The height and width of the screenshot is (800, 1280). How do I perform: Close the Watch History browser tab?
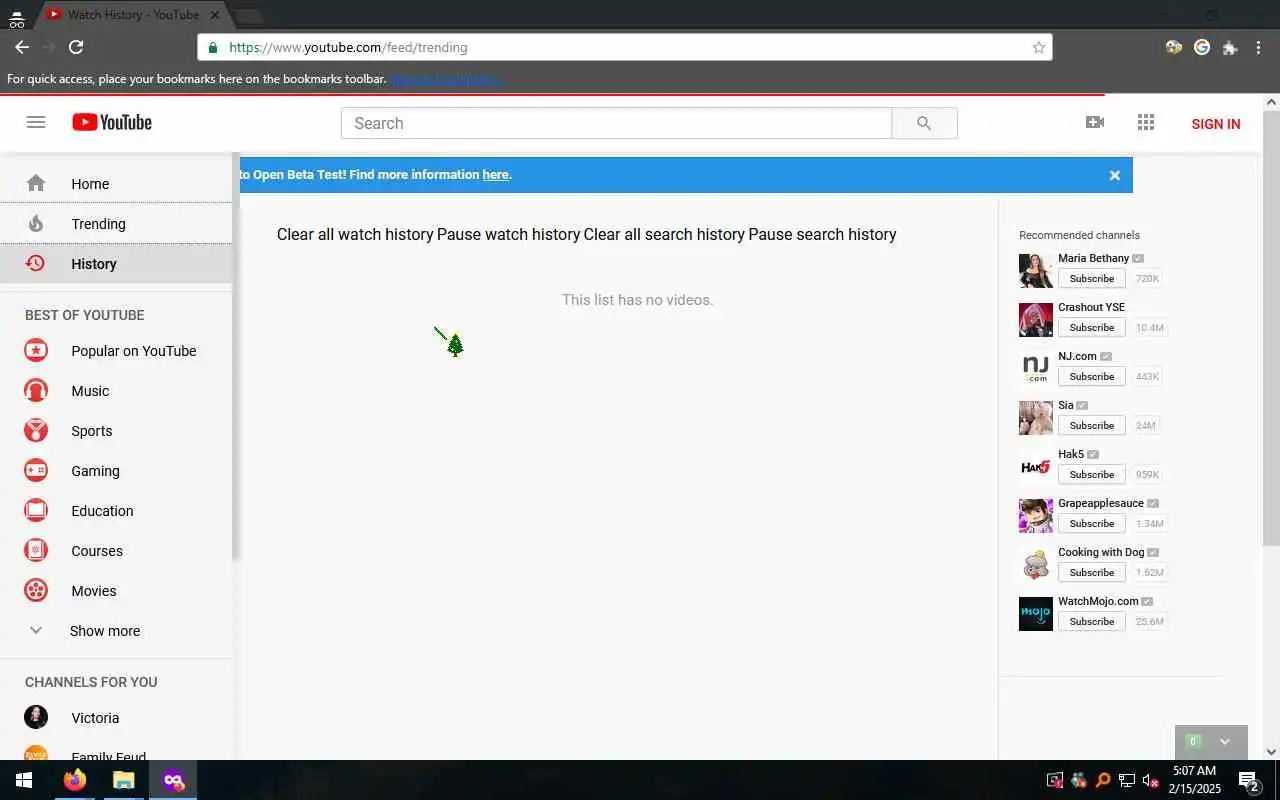pyautogui.click(x=214, y=15)
